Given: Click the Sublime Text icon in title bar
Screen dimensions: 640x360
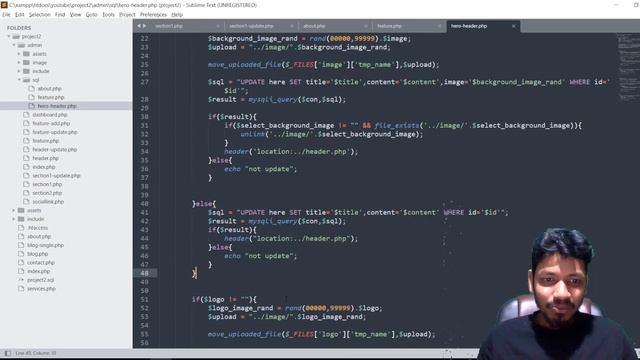Looking at the screenshot, I should pyautogui.click(x=4, y=5).
